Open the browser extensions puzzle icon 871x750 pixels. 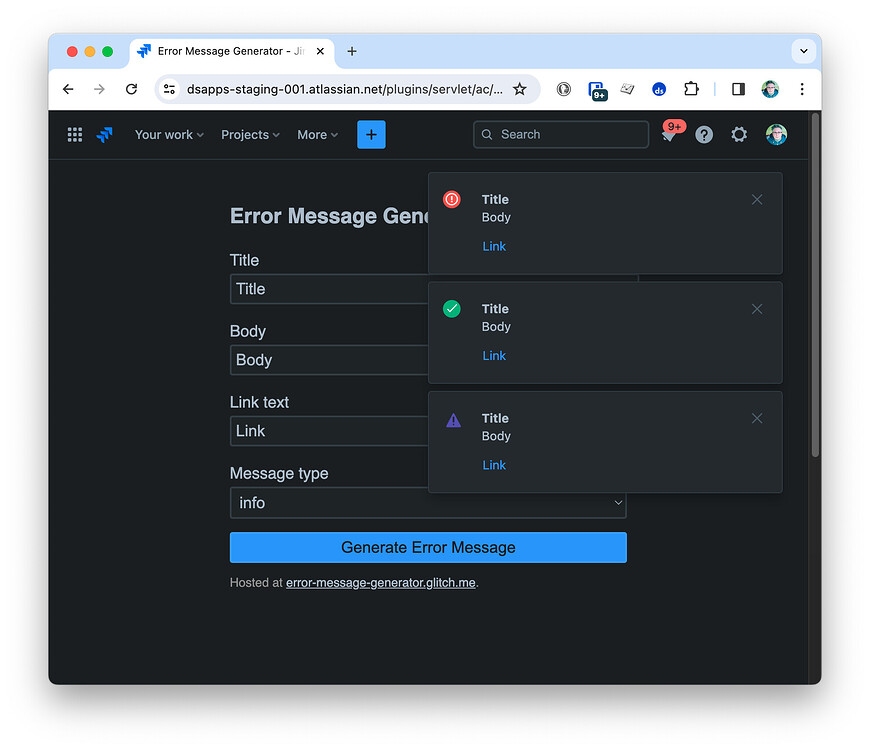point(691,88)
